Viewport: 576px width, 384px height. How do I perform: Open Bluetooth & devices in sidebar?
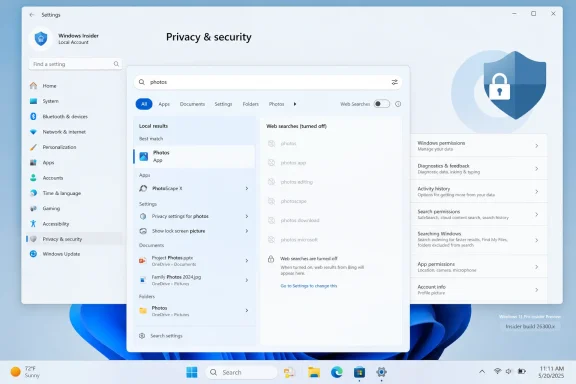click(x=75, y=116)
